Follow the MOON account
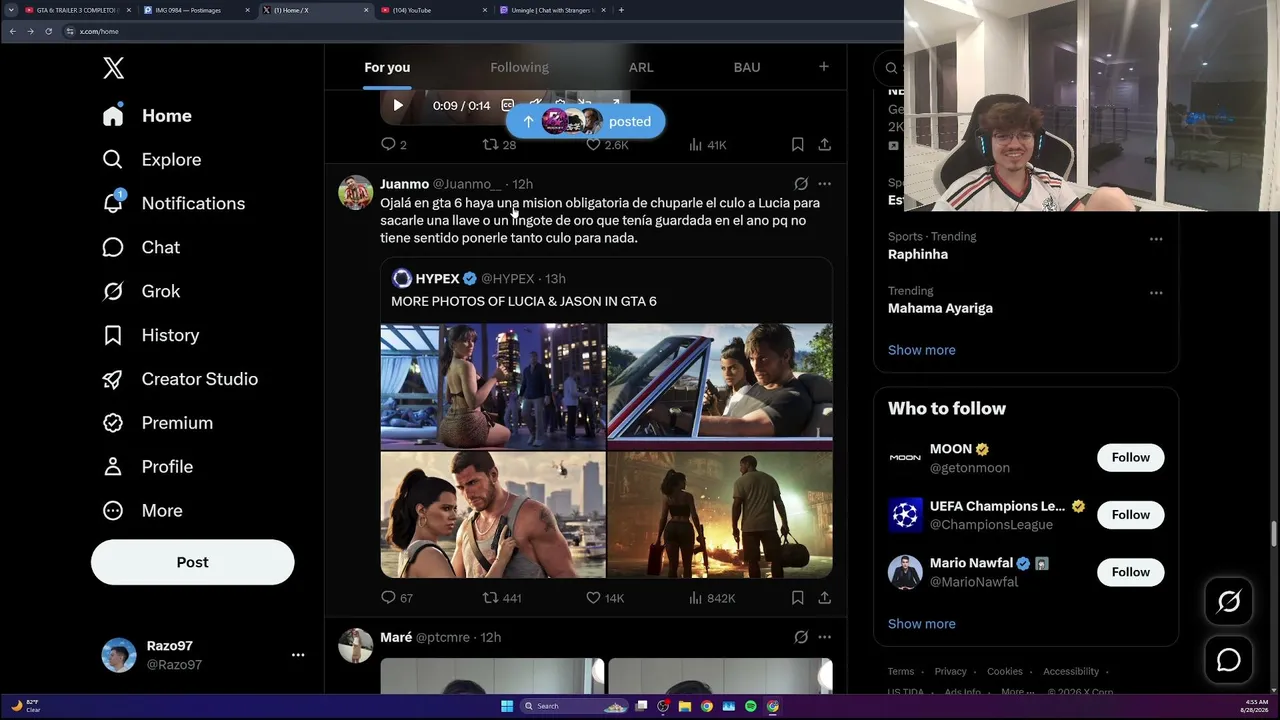The height and width of the screenshot is (720, 1280). click(1131, 457)
